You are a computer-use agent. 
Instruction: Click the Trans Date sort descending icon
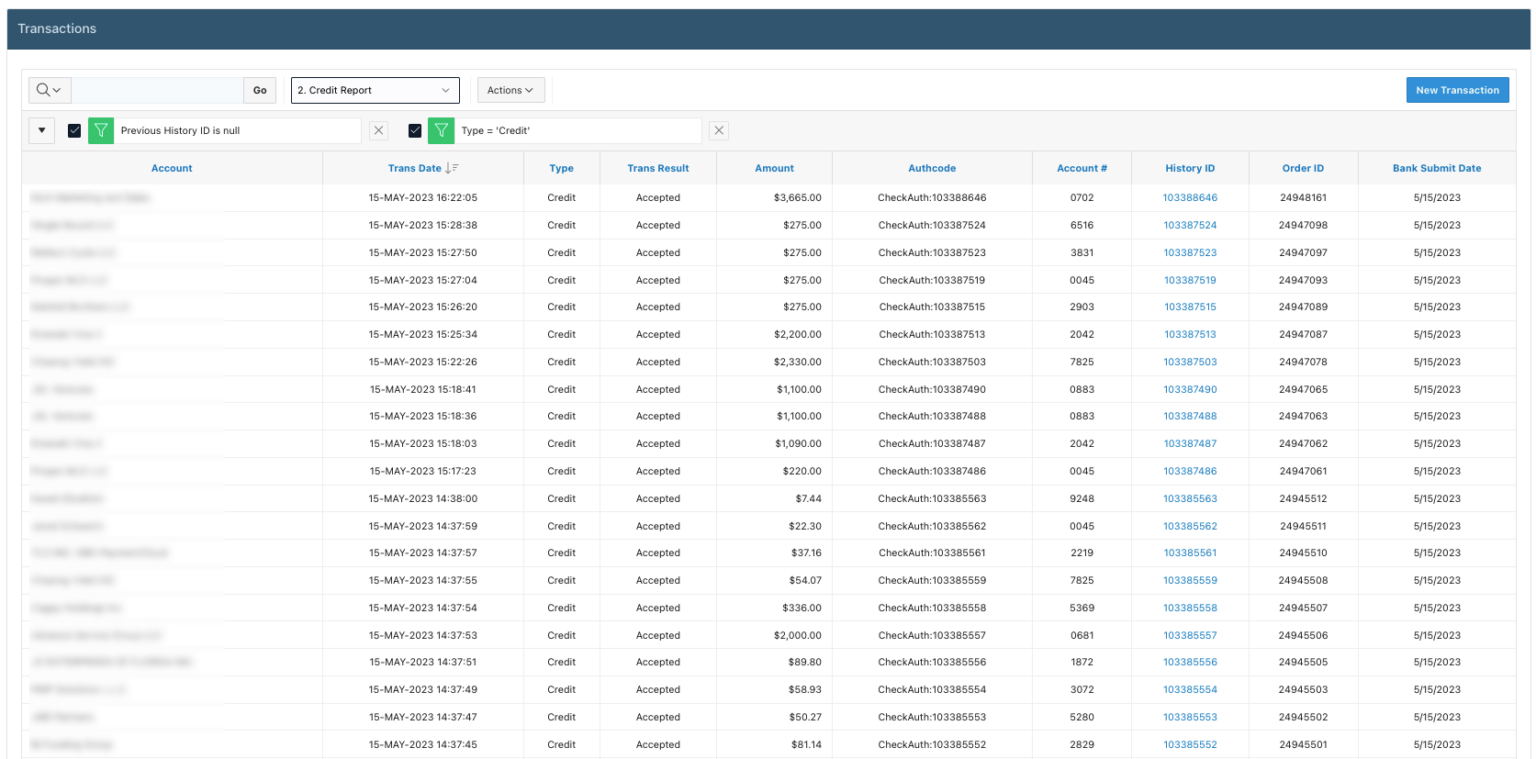point(452,168)
